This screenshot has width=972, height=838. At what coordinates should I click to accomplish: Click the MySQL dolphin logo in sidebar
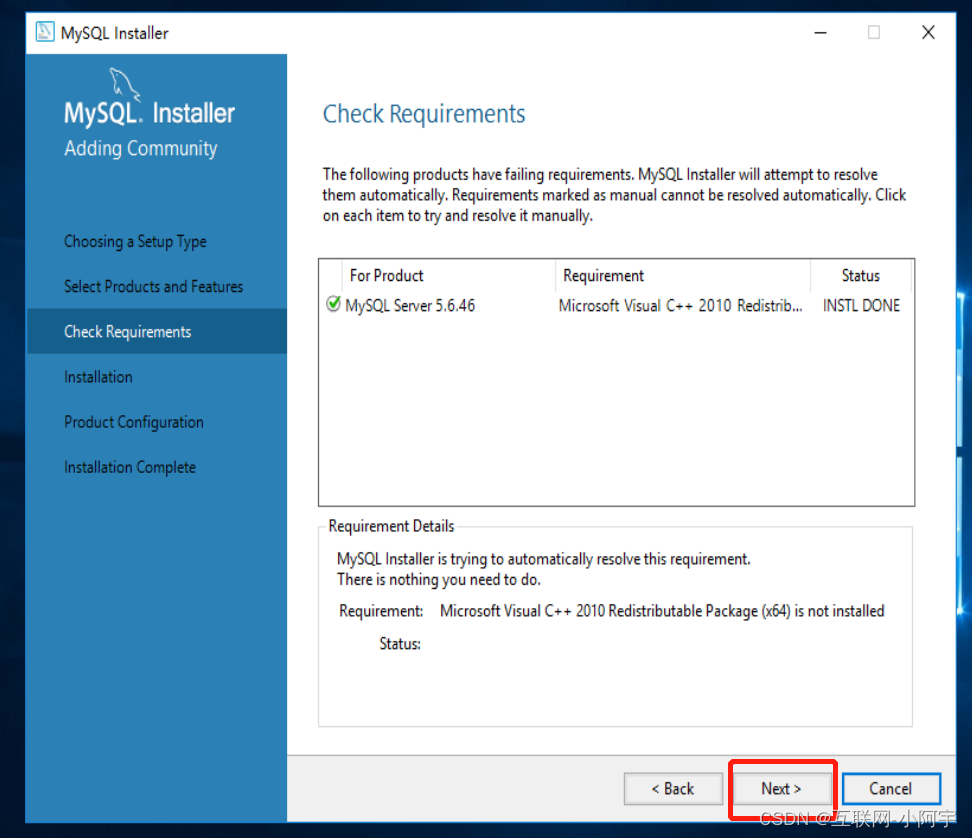pyautogui.click(x=124, y=84)
